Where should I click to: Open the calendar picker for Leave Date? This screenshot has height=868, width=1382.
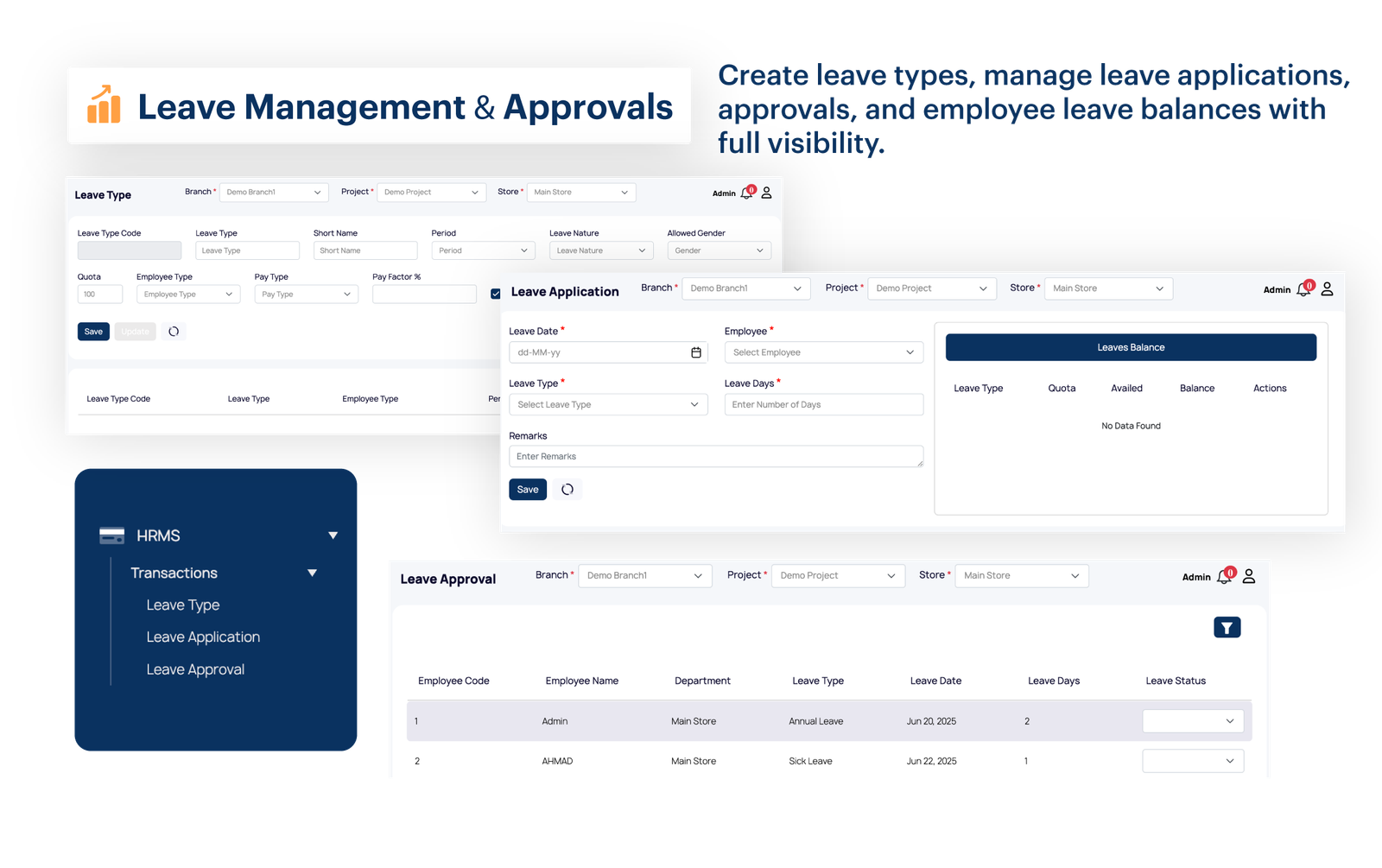(696, 352)
